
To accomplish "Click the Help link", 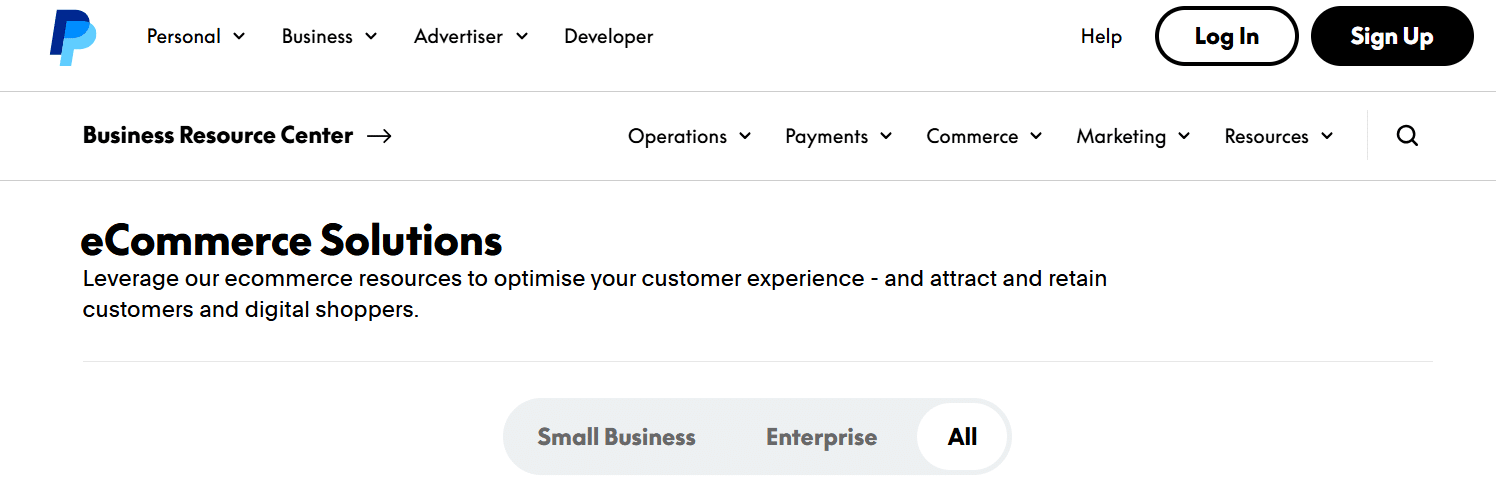I will [x=1101, y=37].
